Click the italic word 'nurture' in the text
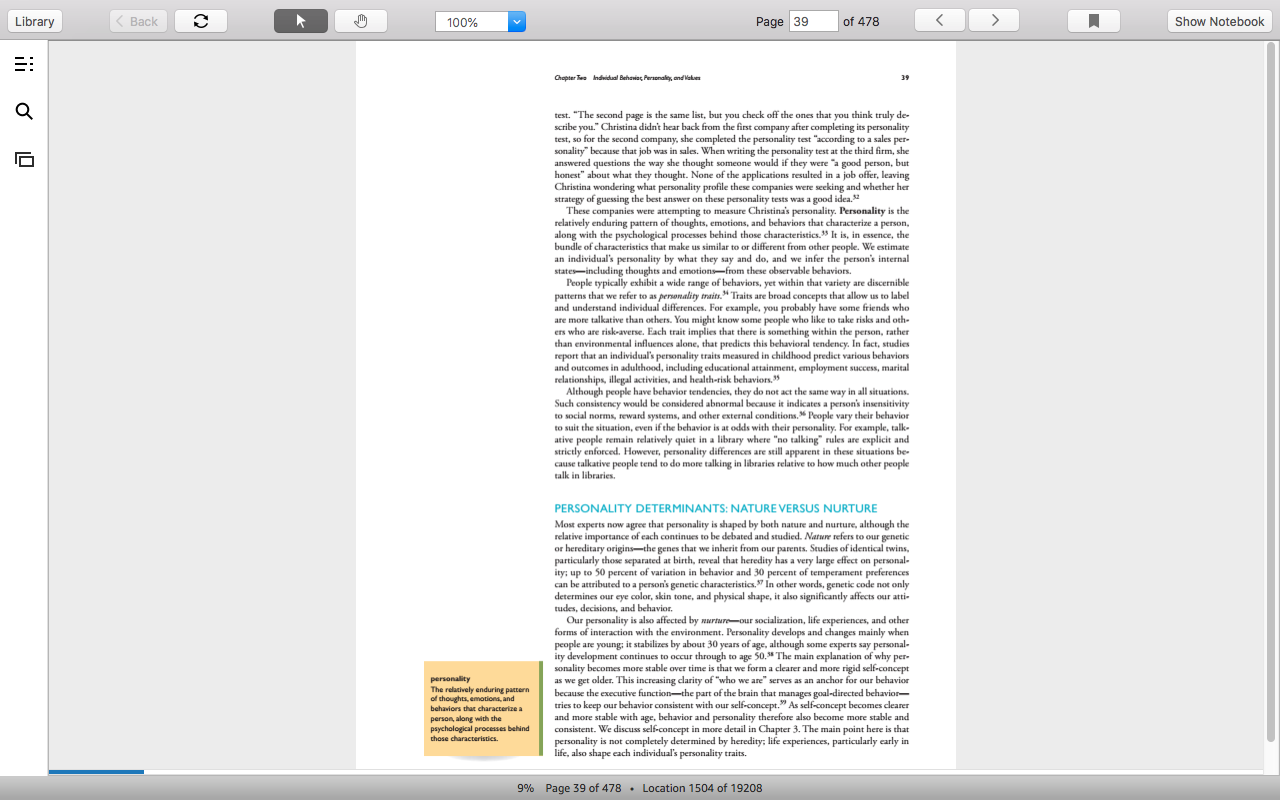 point(715,620)
